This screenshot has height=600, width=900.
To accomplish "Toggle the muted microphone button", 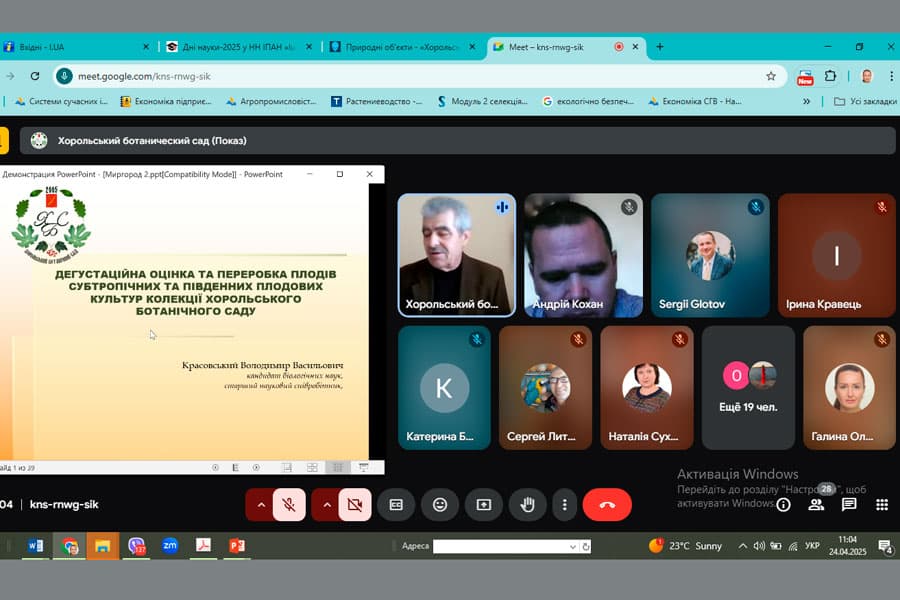I will coord(289,505).
